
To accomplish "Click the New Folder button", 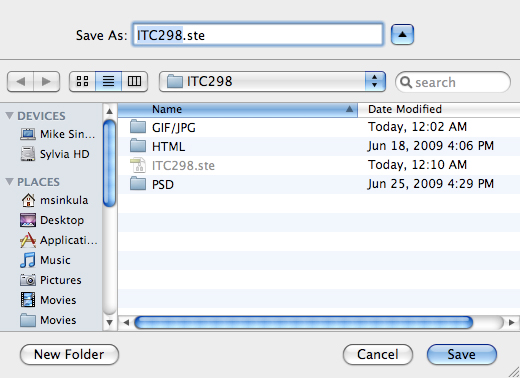I will click(69, 354).
